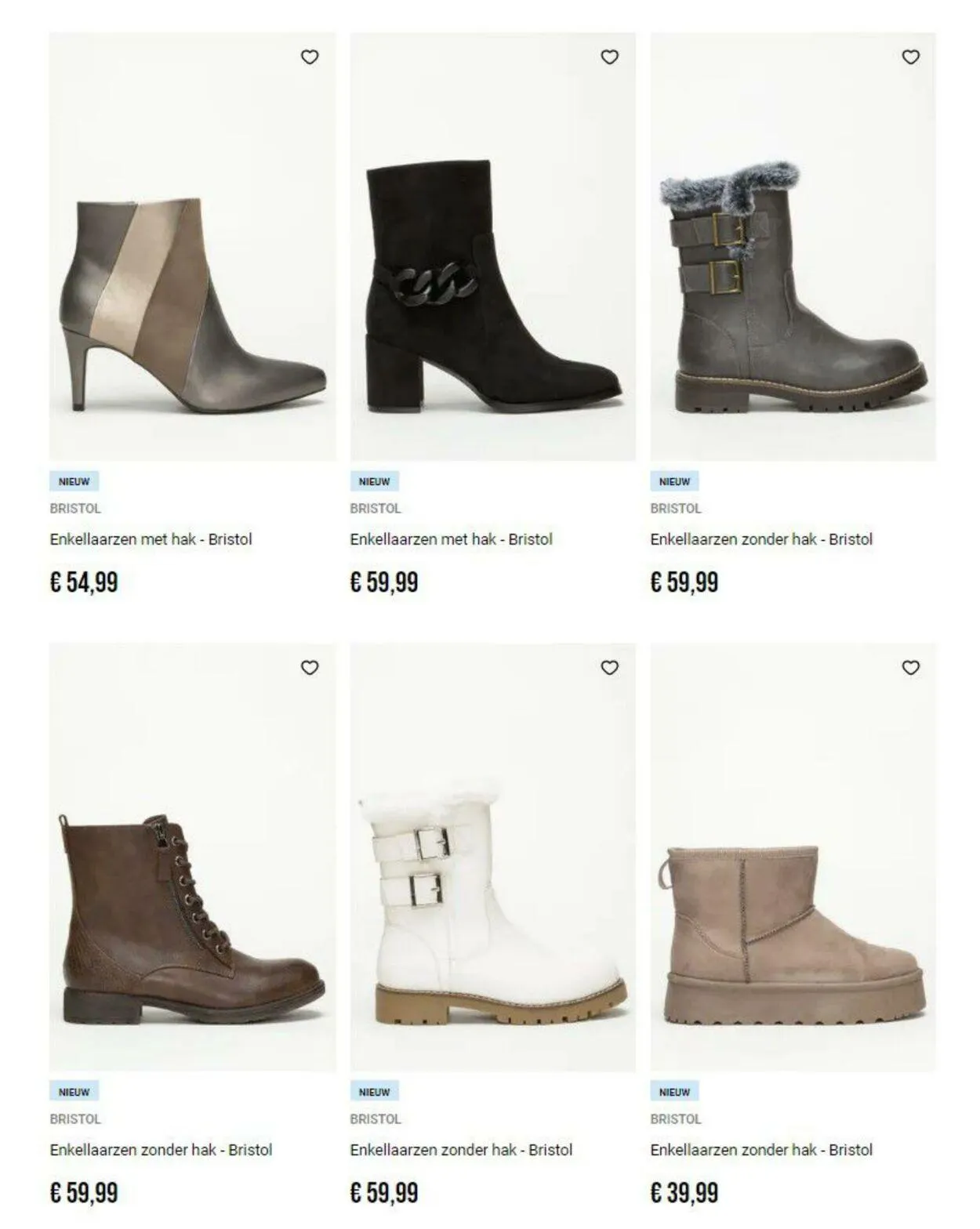980x1229 pixels.
Task: Save brown lace-up boot to favorites
Action: [310, 668]
